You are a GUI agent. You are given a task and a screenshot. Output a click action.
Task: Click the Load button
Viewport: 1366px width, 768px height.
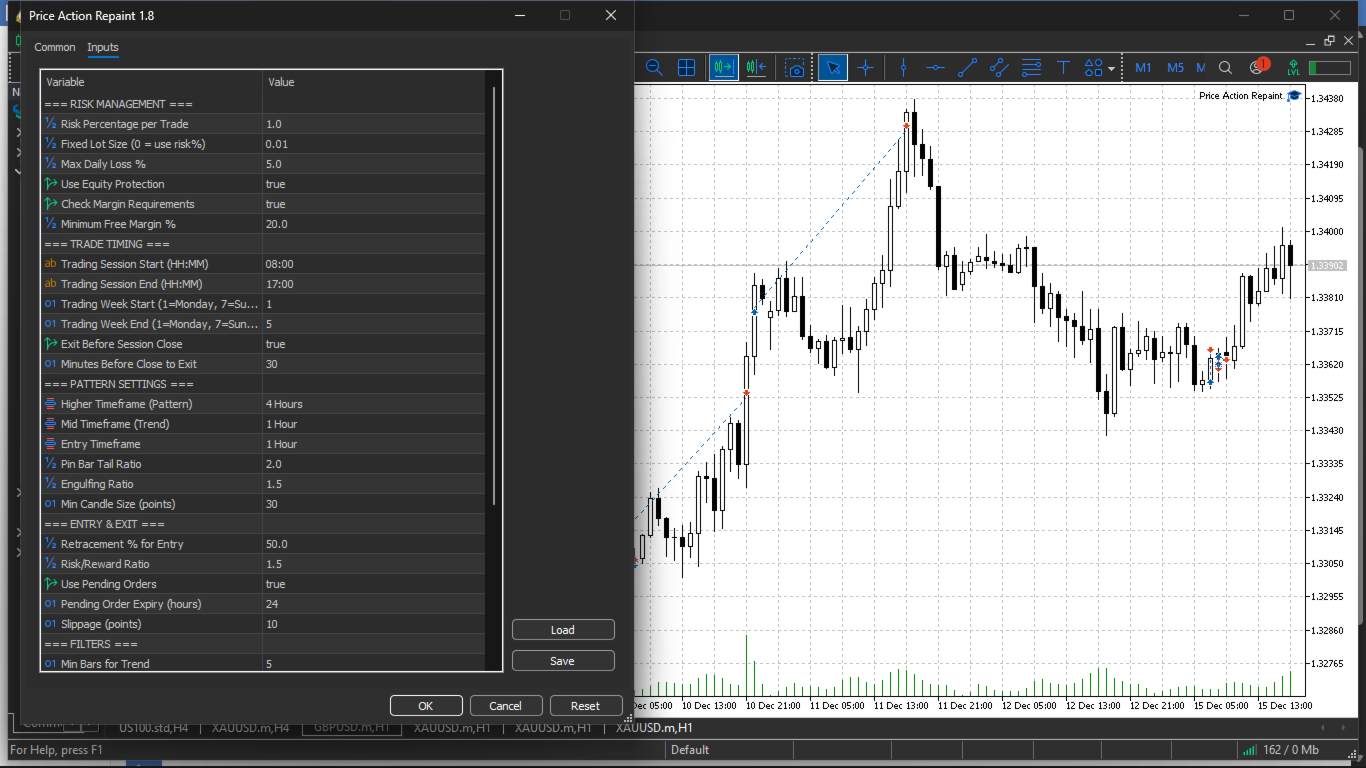click(x=563, y=630)
